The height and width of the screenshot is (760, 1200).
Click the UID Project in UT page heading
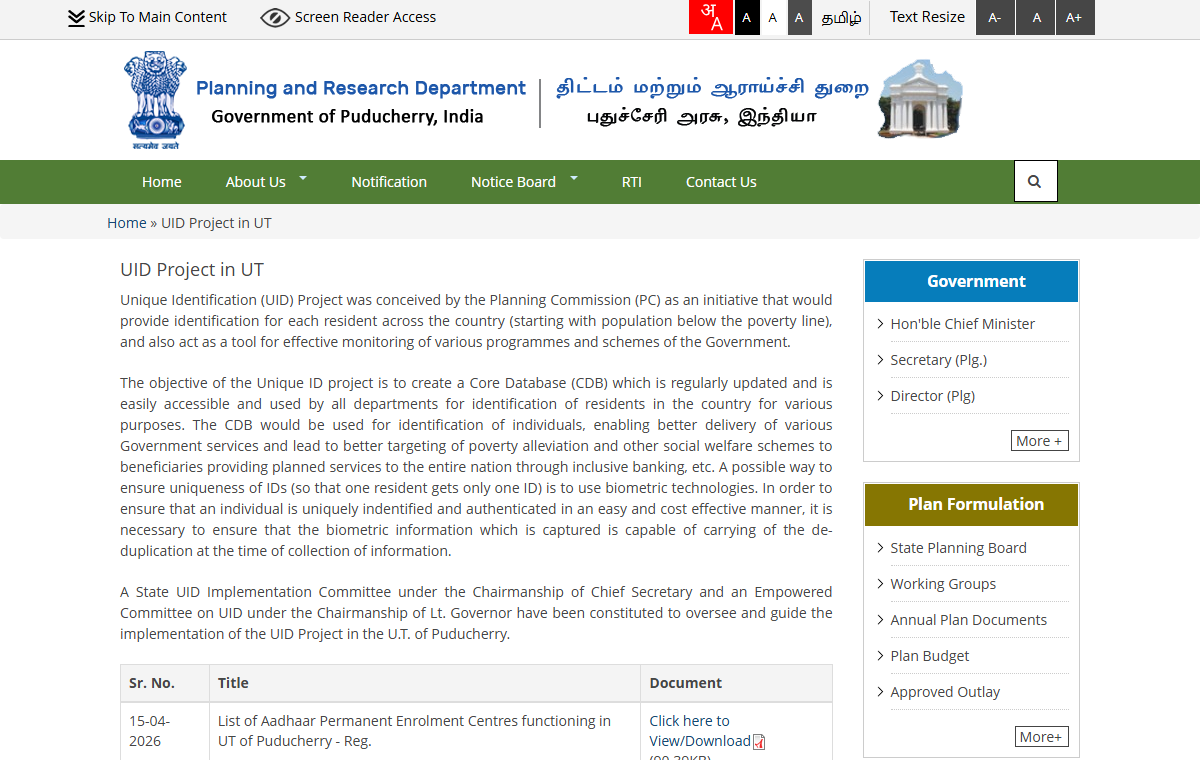(192, 270)
